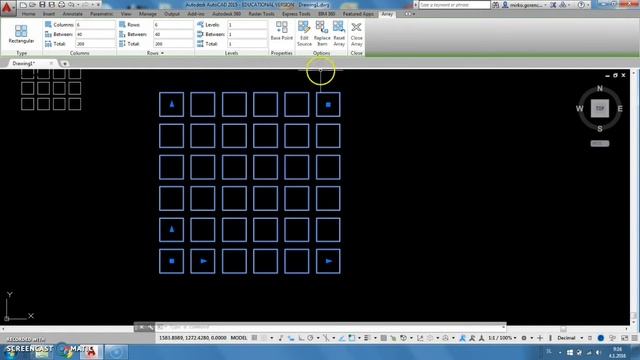Screen dimensions: 640x360
Task: Click the Annotation Visibility status icon
Action: pyautogui.click(x=462, y=338)
